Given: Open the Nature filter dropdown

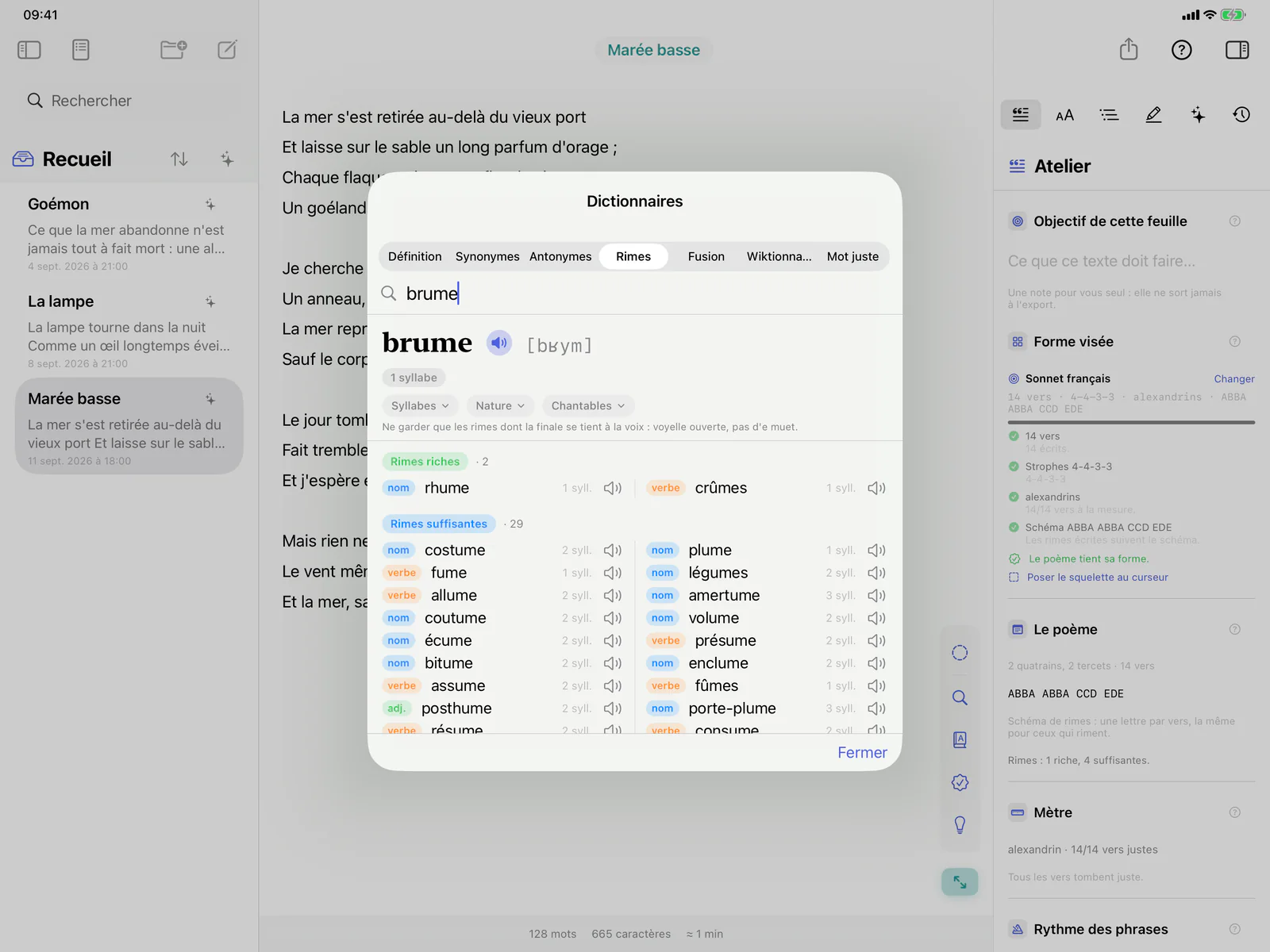Looking at the screenshot, I should 500,405.
